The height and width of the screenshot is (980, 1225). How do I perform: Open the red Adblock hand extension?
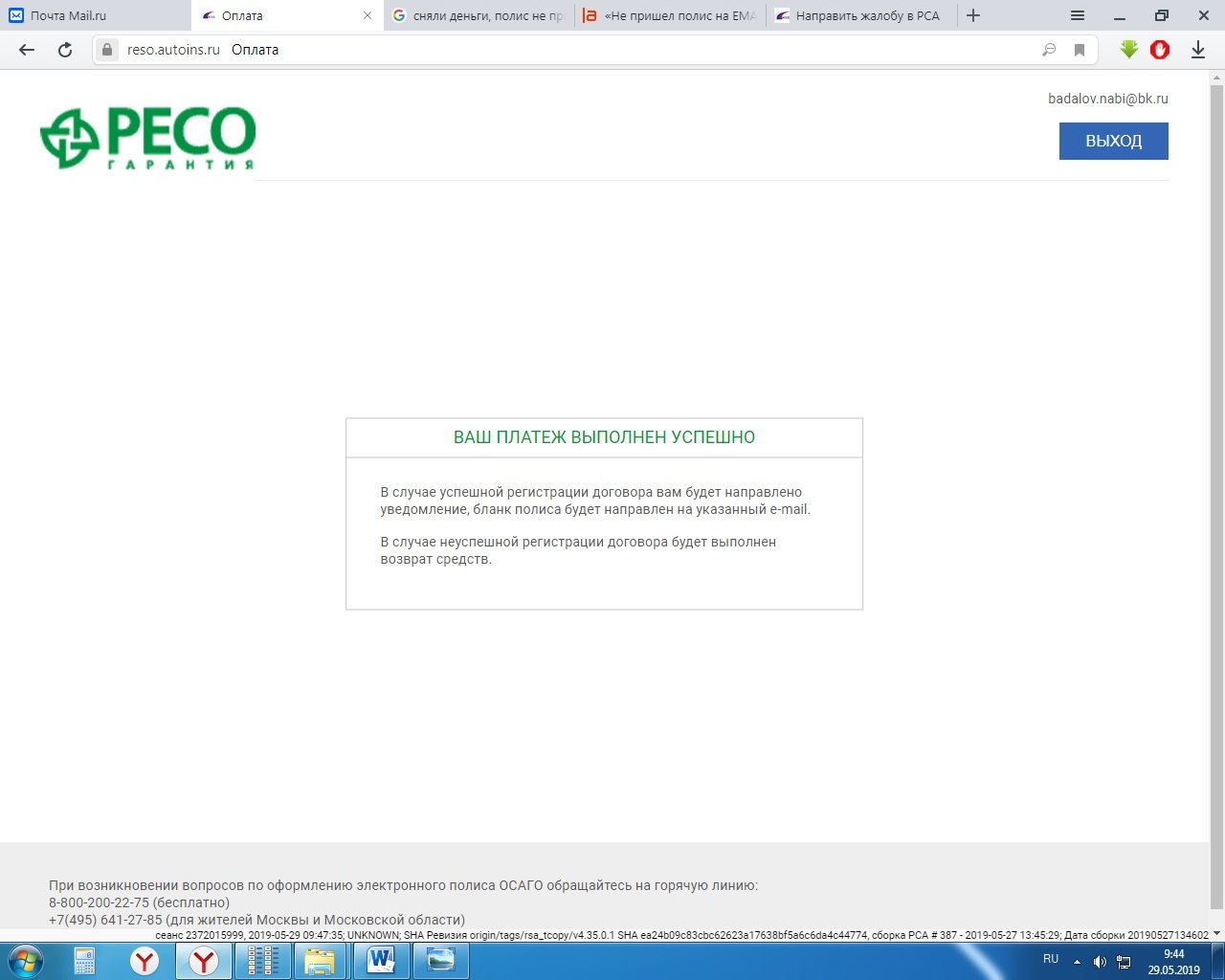point(1160,50)
